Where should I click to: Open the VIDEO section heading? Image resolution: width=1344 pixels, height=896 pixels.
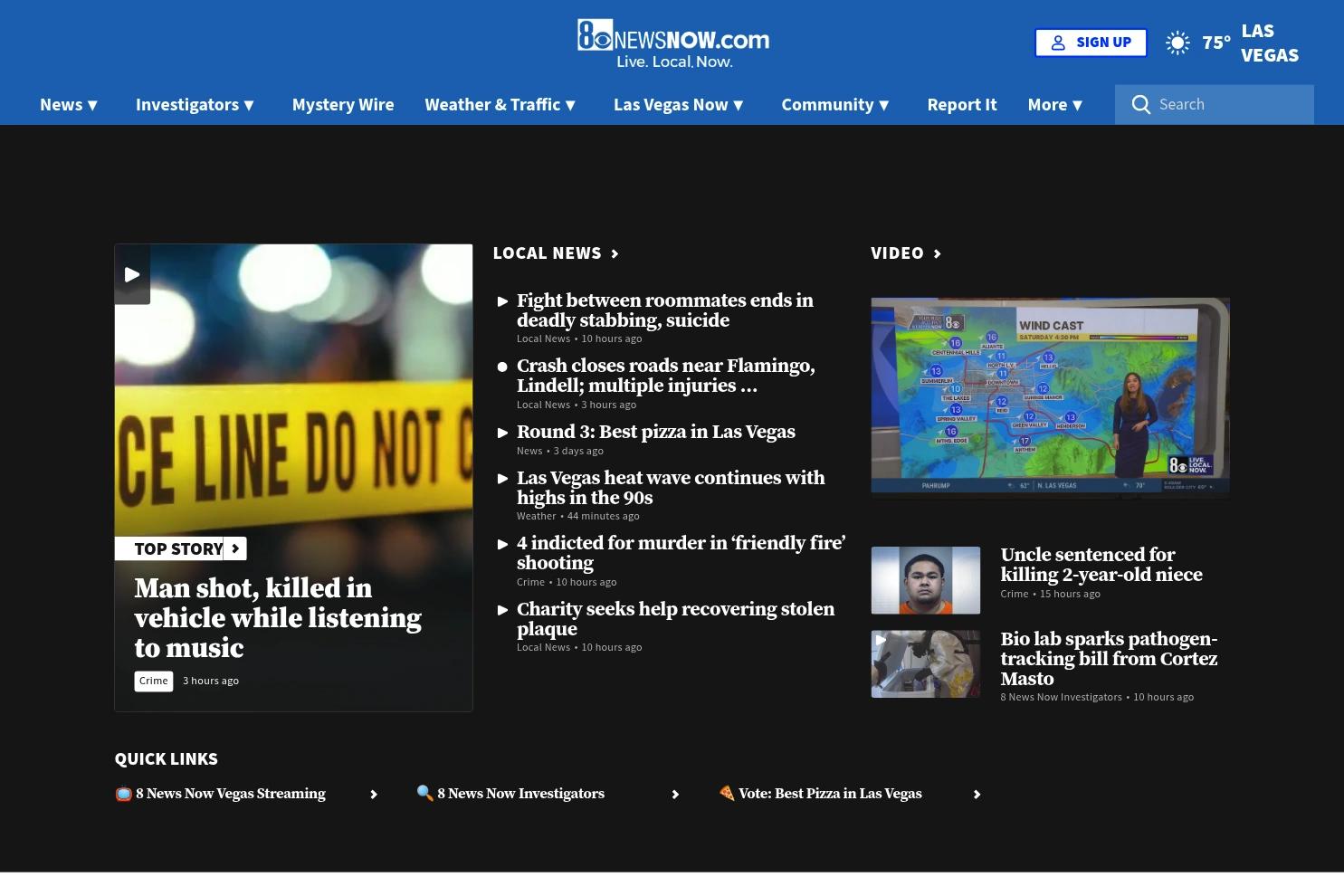897,253
